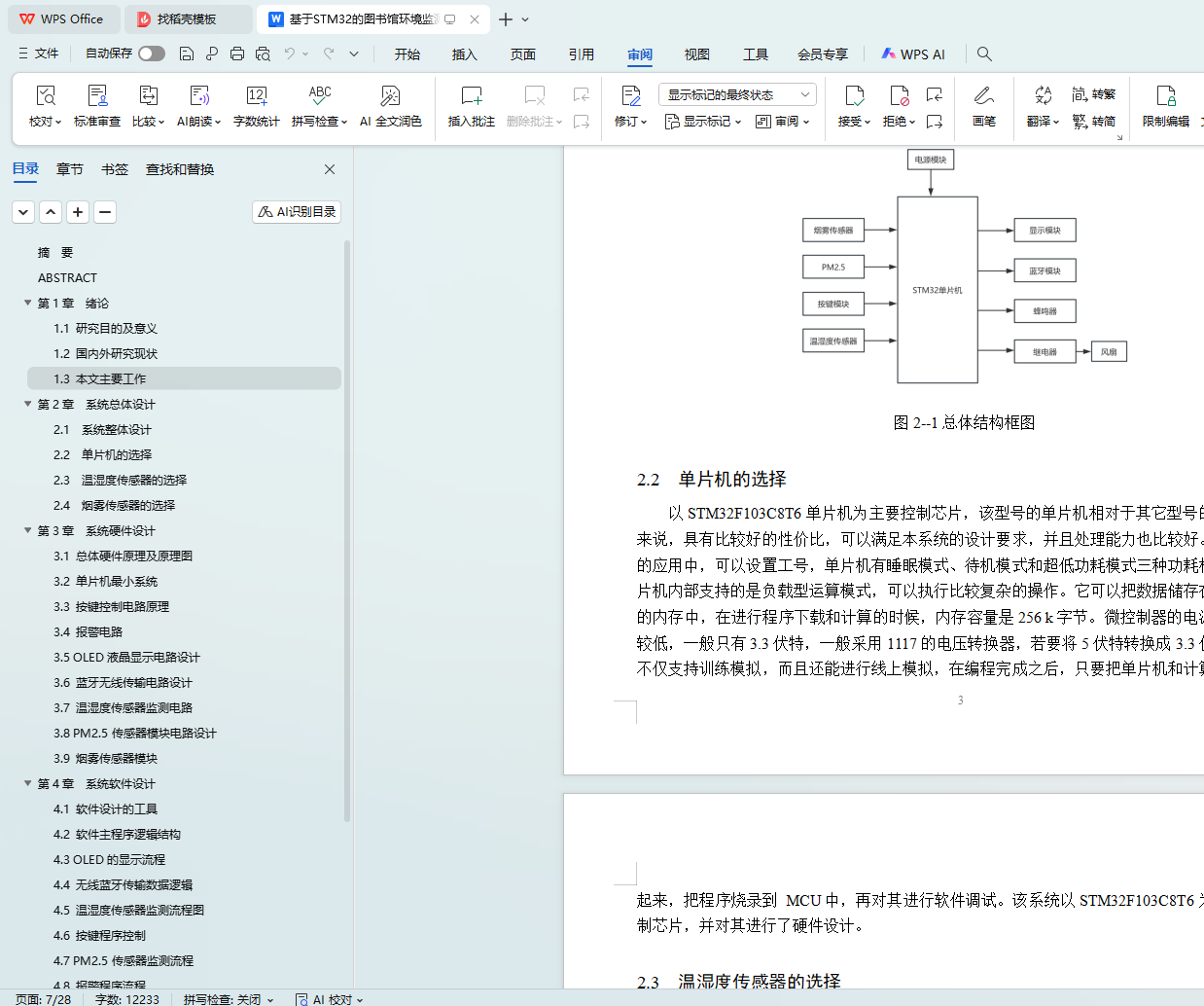Jump to 3.5 OLED 液晶显示电路设计
Screen dimensions: 1204x1006
(126, 657)
